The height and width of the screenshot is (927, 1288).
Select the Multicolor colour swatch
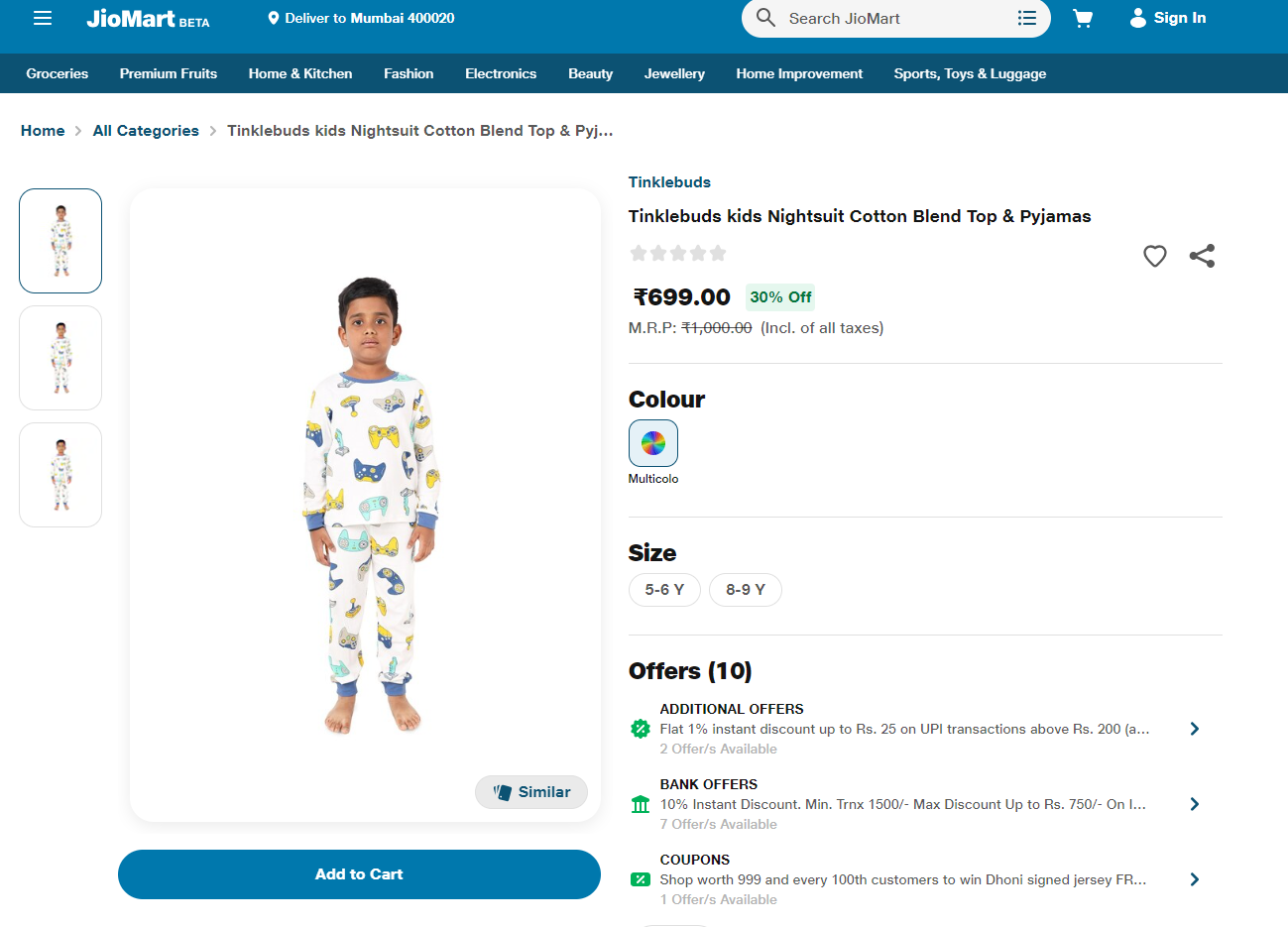click(x=653, y=443)
